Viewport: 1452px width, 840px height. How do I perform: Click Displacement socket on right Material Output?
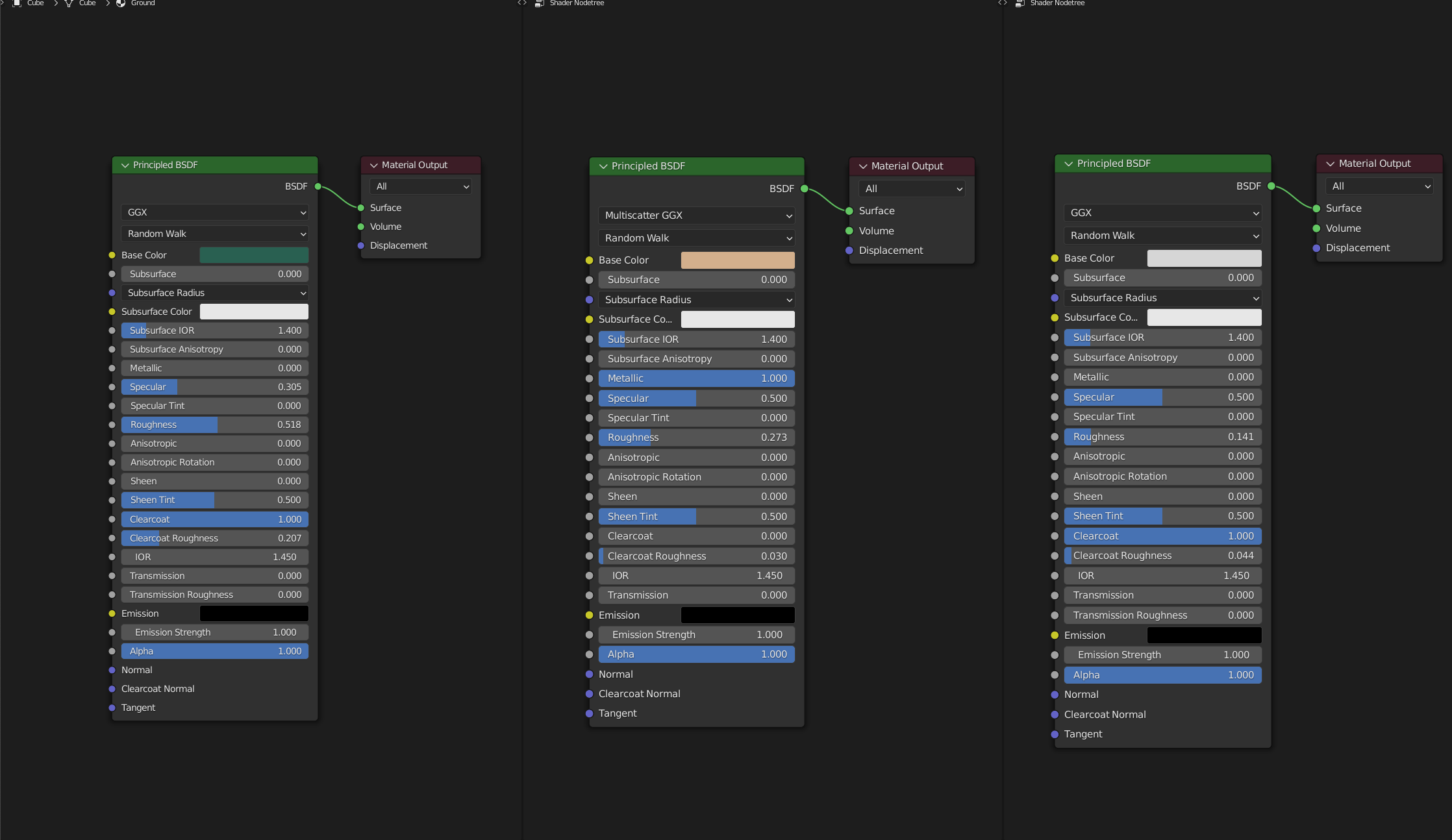(x=1316, y=248)
